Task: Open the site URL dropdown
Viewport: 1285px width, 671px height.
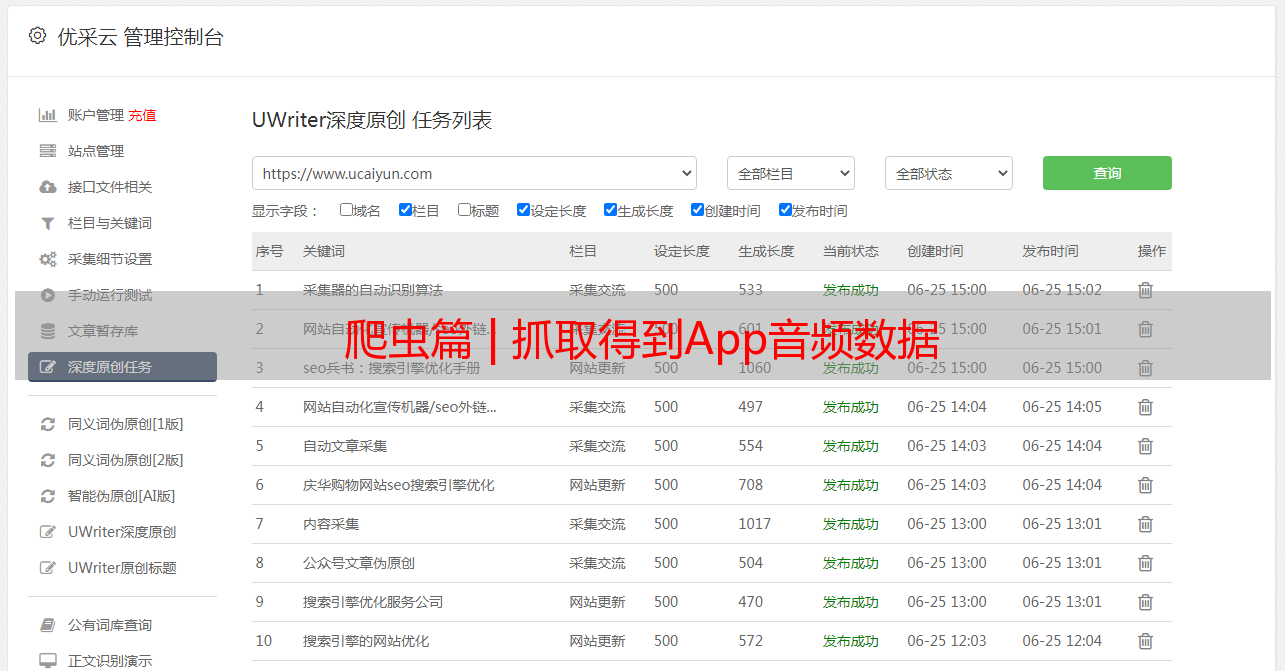Action: tap(474, 173)
